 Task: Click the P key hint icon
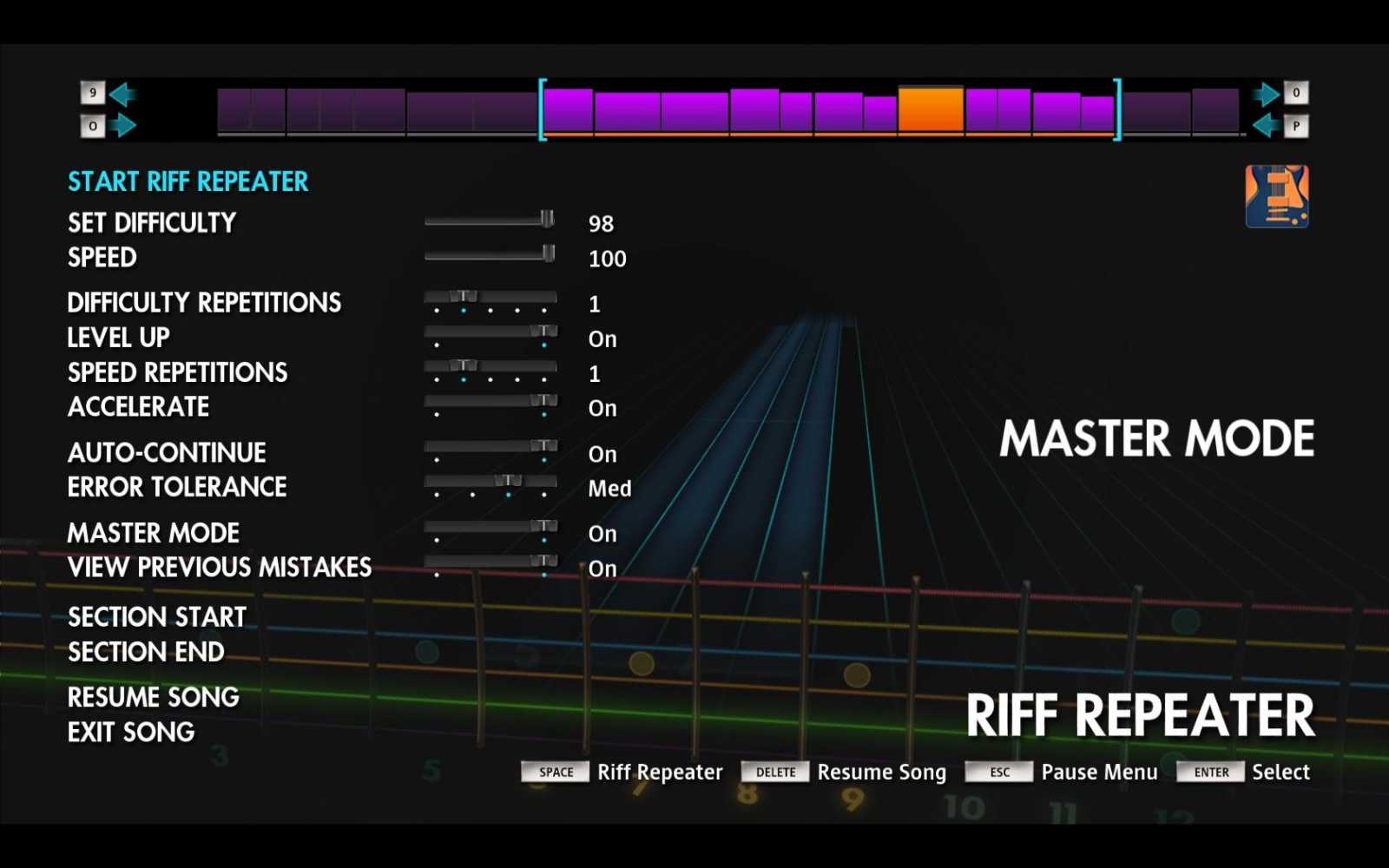(1296, 127)
